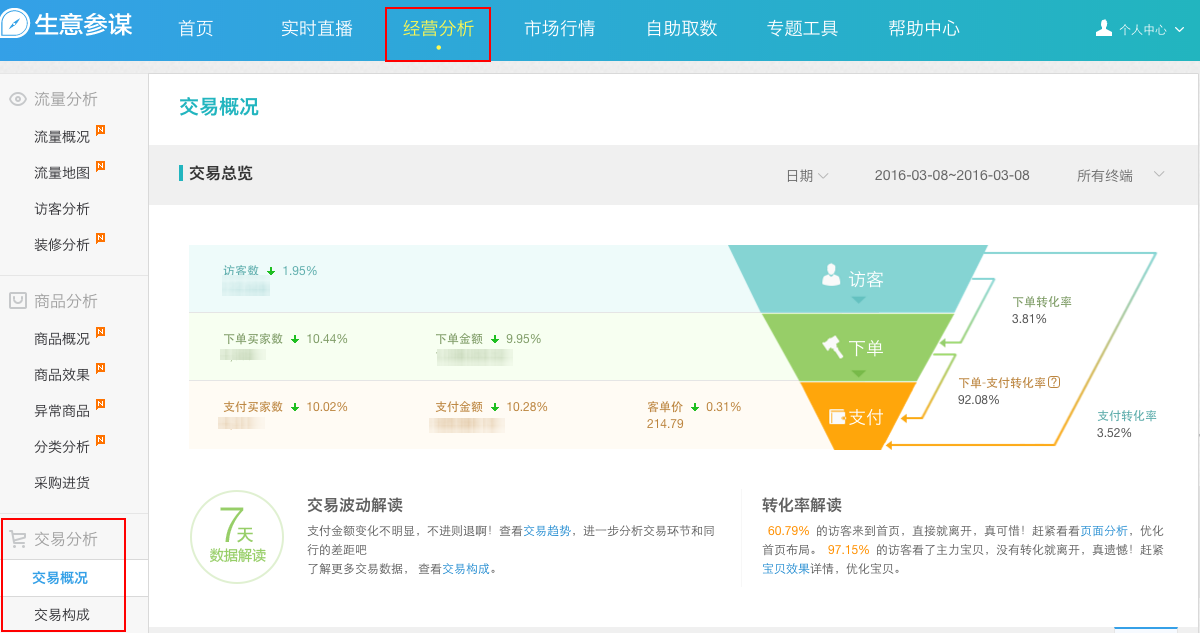
Task: Open 商品概况 in the sidebar
Action: (x=62, y=339)
